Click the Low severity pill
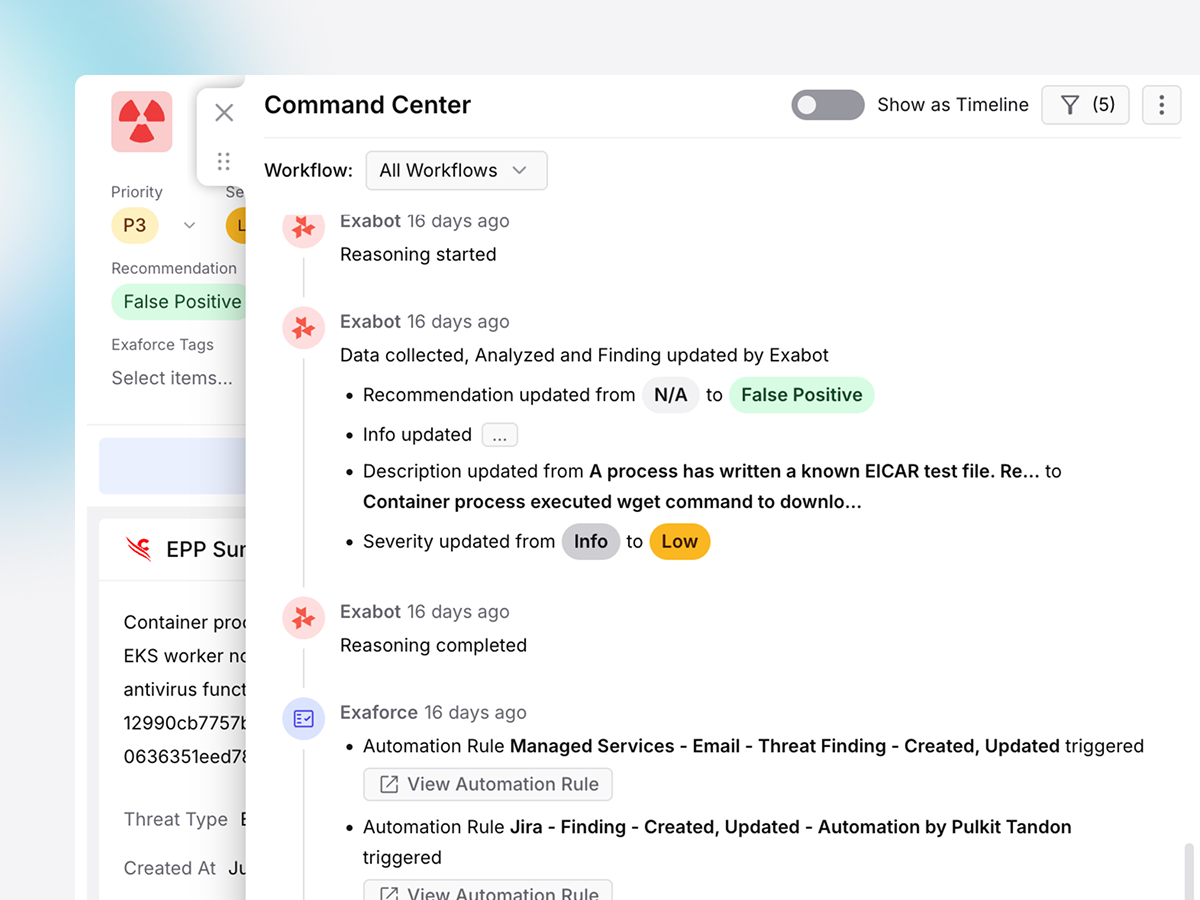 click(680, 541)
